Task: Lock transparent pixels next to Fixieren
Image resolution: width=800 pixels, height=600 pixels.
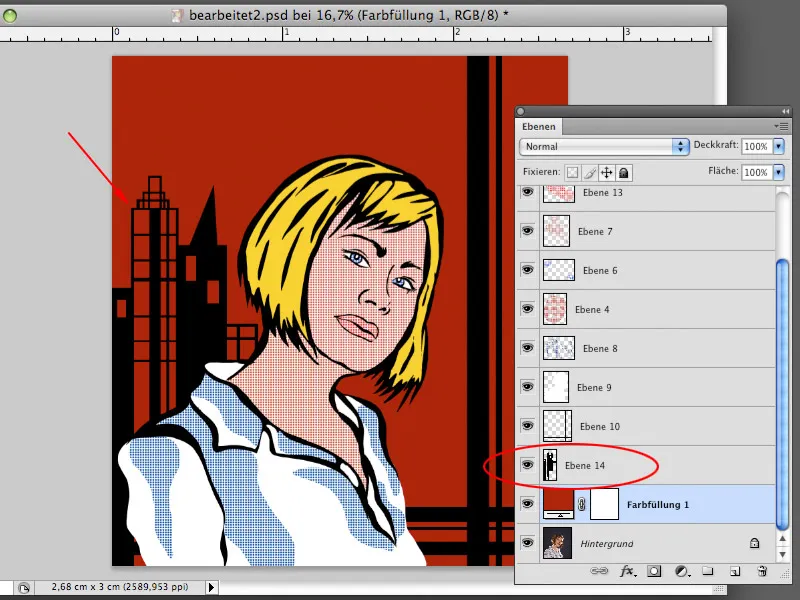Action: (x=572, y=172)
